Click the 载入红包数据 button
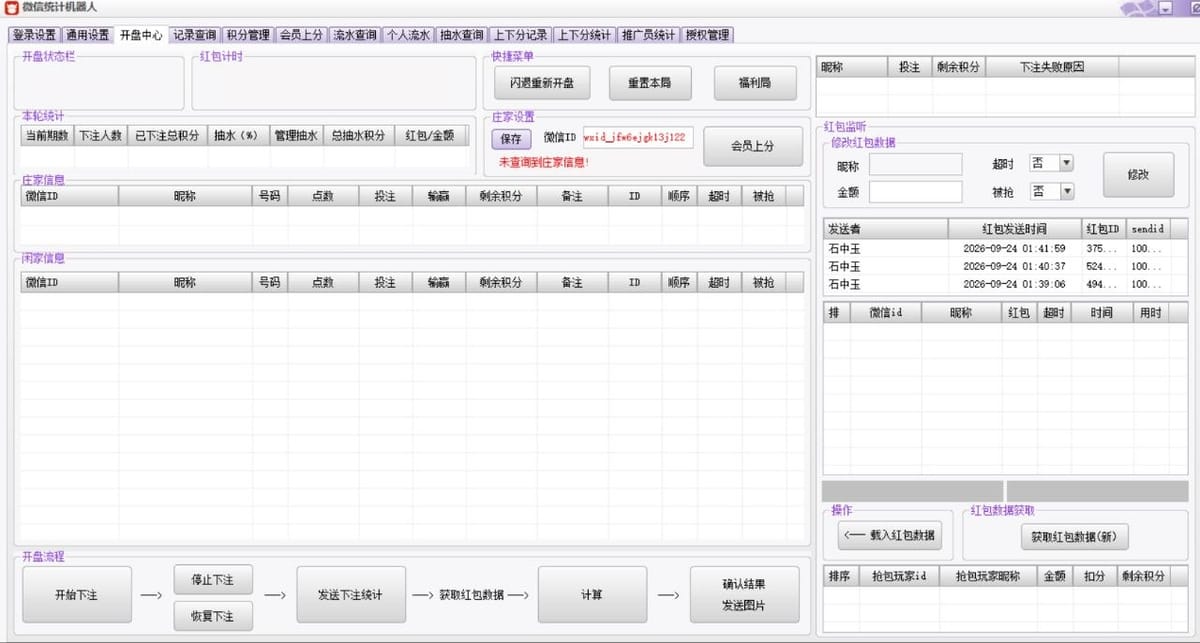 pos(890,535)
